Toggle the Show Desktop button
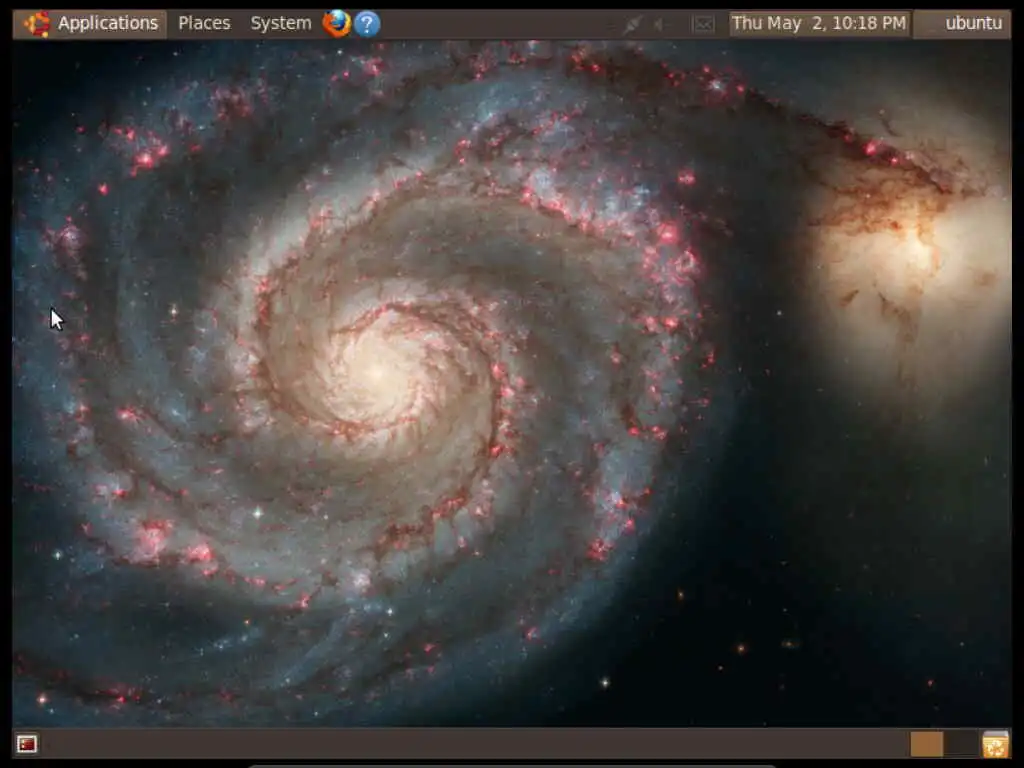 pos(27,744)
